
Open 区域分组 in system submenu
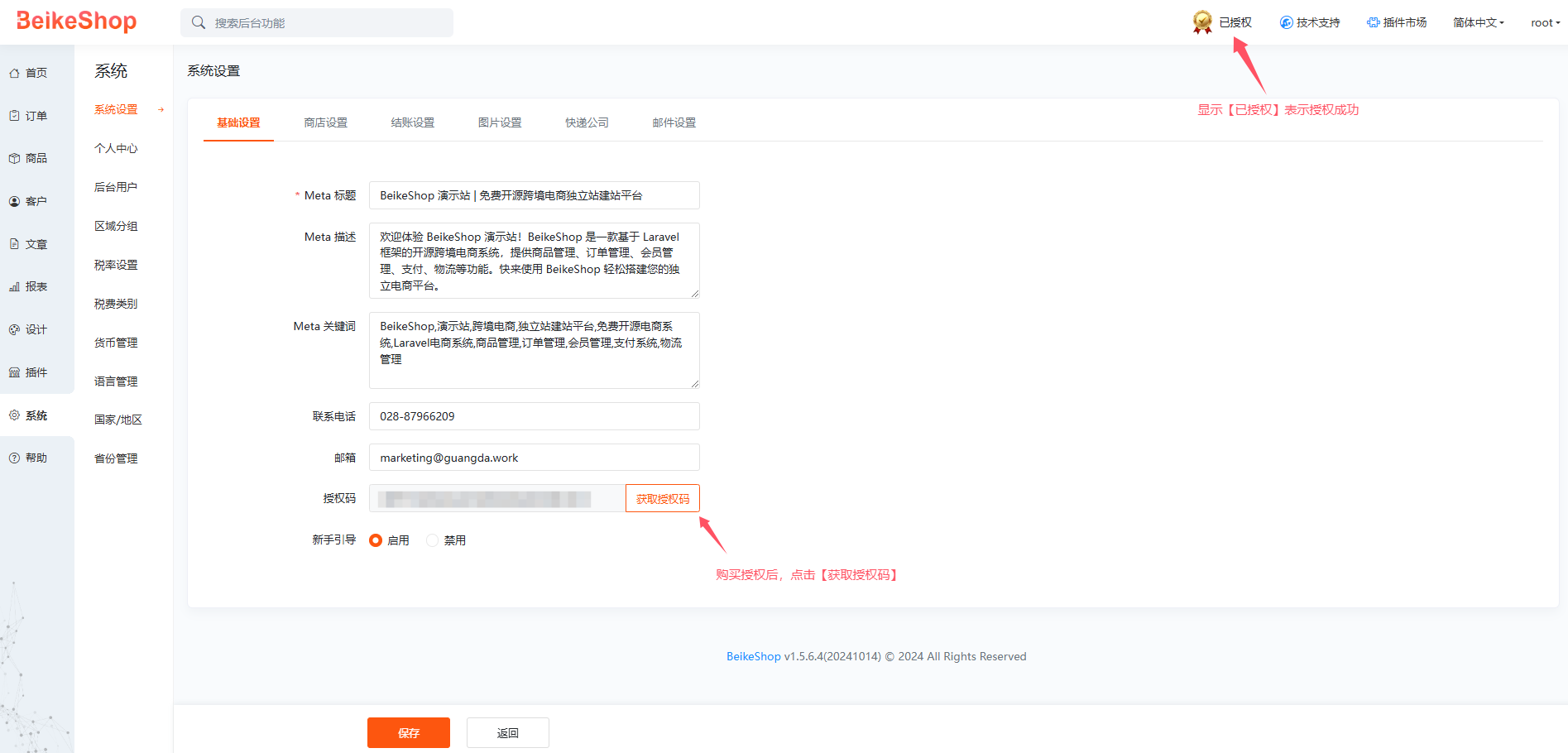(x=116, y=226)
